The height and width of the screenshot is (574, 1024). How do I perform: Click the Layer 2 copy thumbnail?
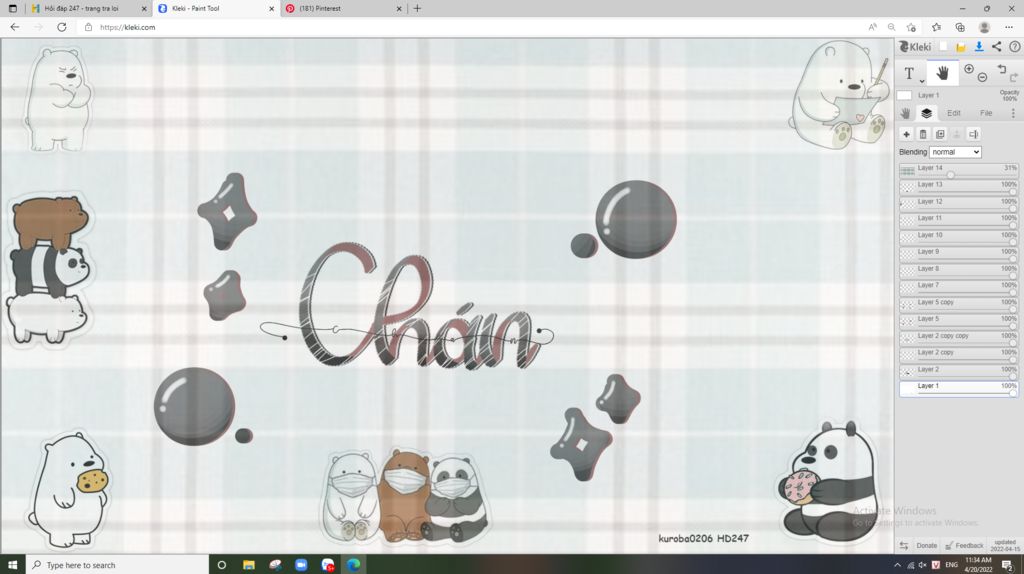[x=907, y=355]
